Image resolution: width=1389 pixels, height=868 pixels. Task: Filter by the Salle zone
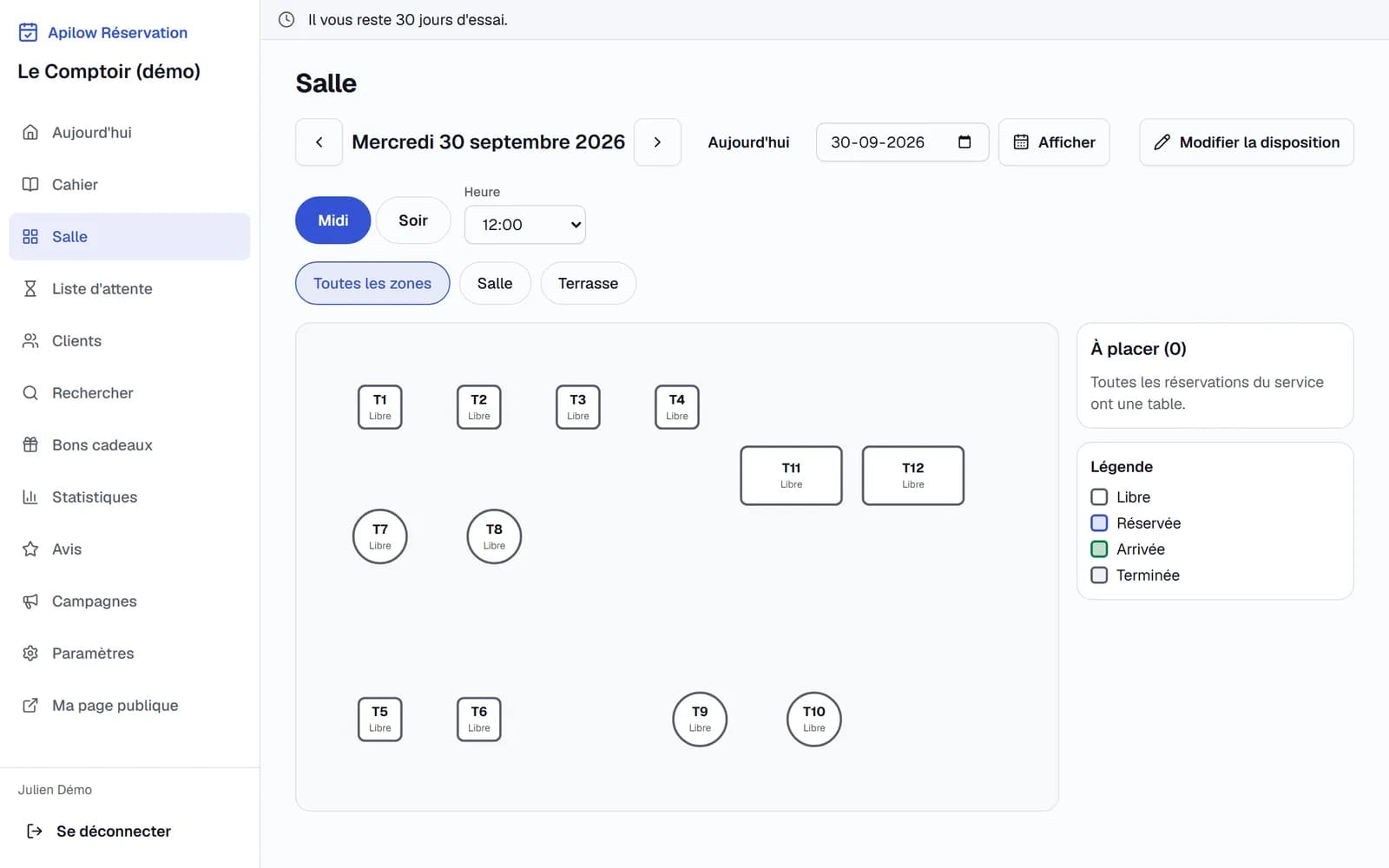click(x=495, y=283)
